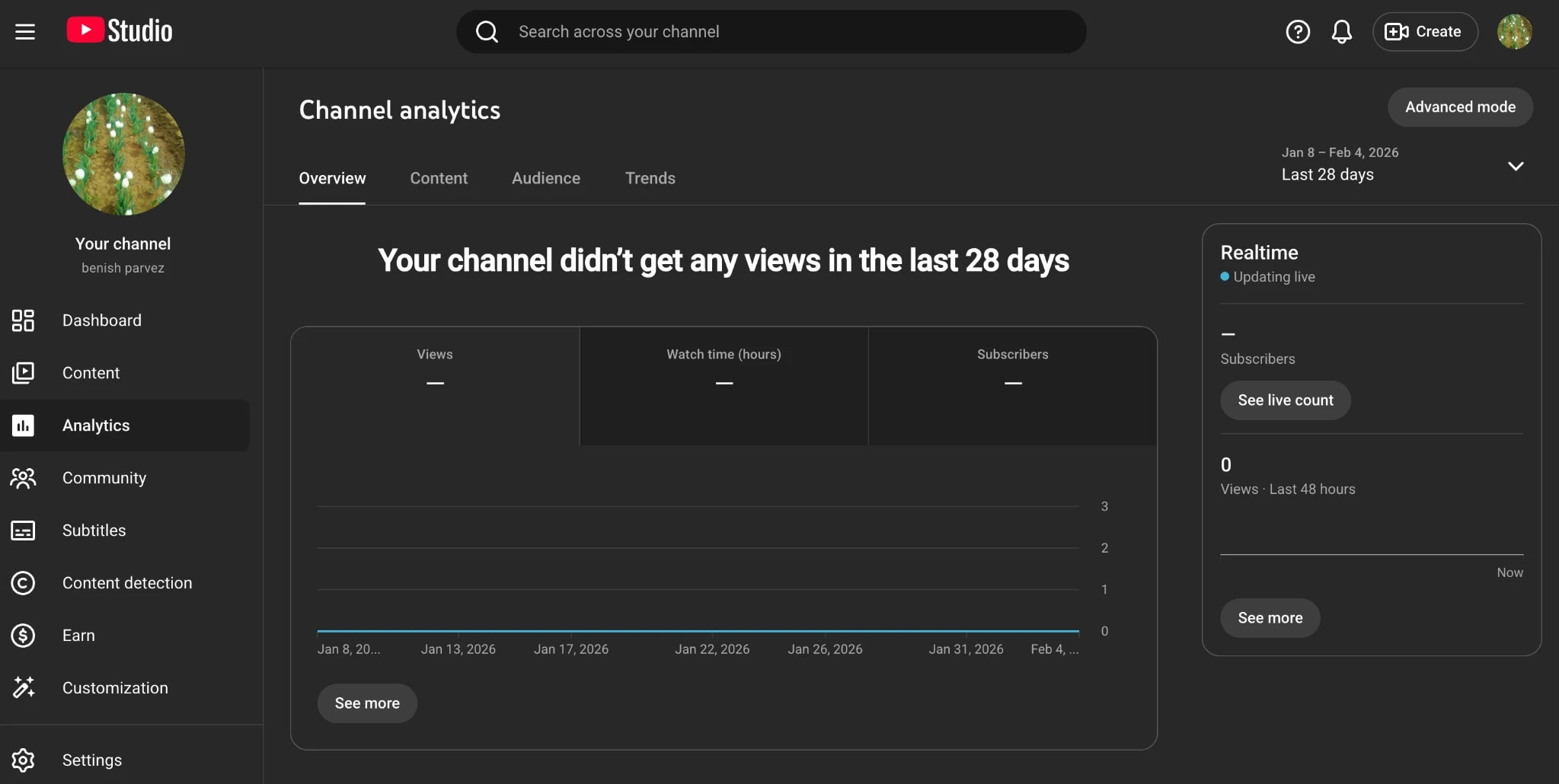Click the channel profile picture in sidebar
Viewport: 1559px width, 784px height.
click(x=123, y=154)
